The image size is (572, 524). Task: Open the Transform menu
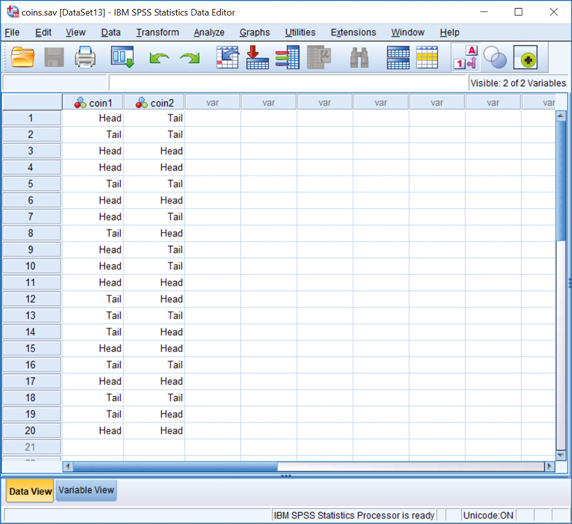pyautogui.click(x=158, y=32)
